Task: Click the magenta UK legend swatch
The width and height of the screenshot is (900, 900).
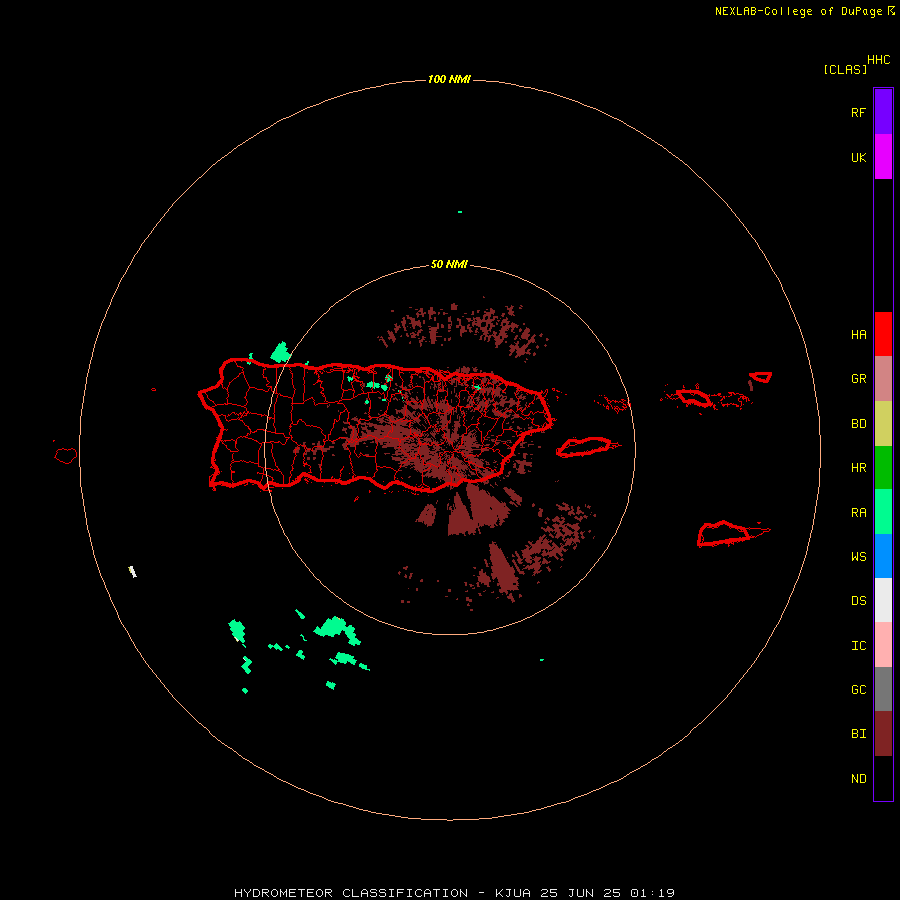Action: tap(883, 156)
